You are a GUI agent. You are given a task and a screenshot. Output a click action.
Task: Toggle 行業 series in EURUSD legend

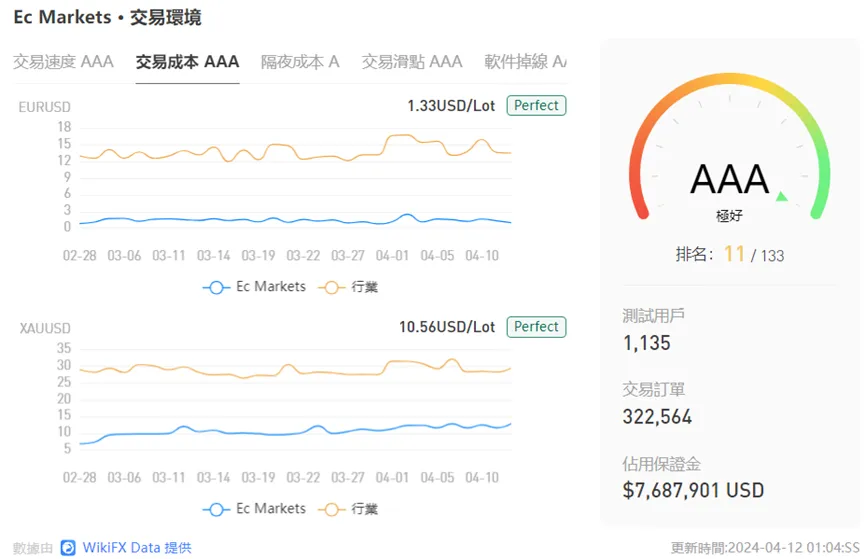click(x=348, y=287)
